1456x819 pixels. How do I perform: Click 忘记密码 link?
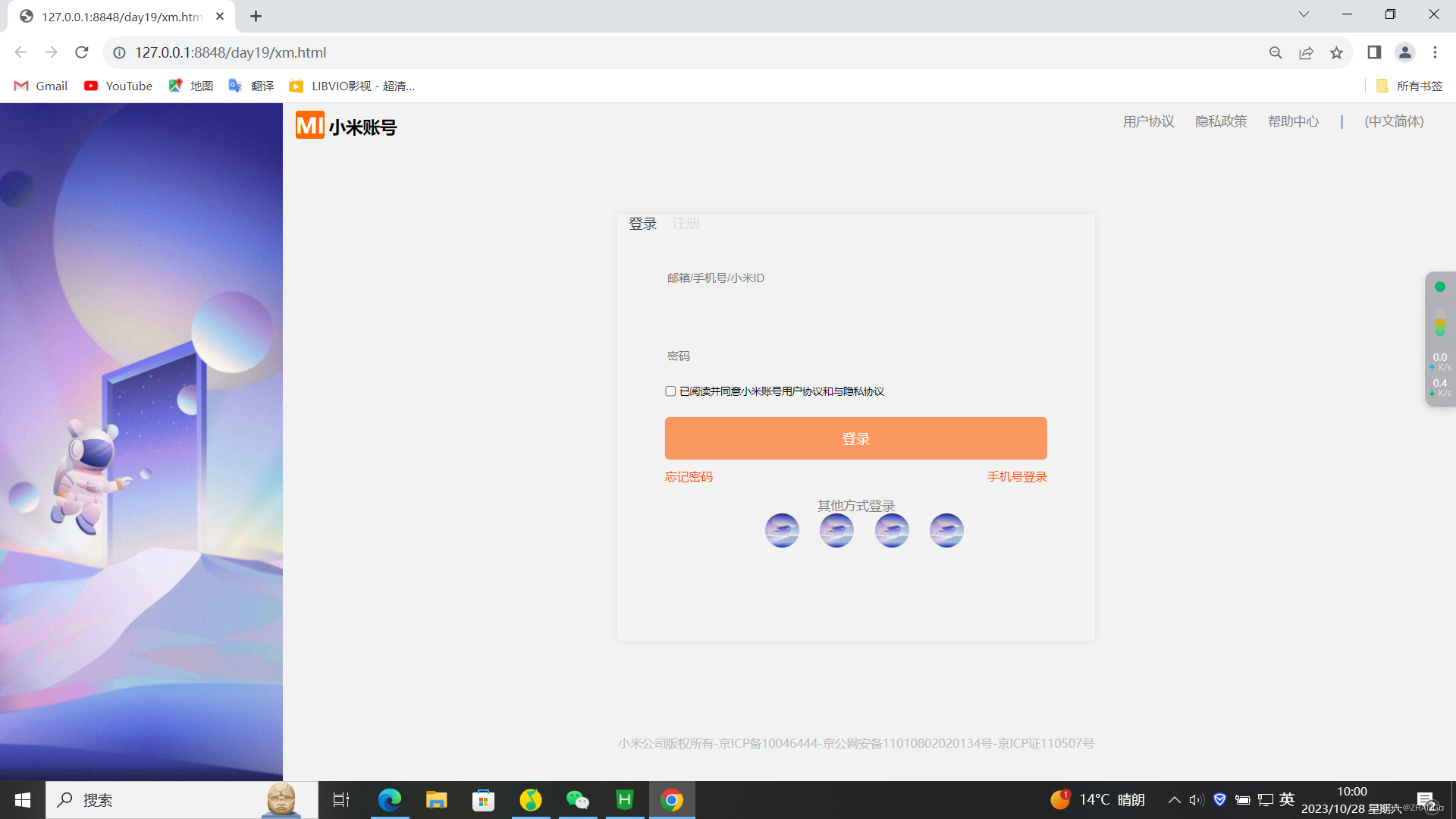pos(689,476)
